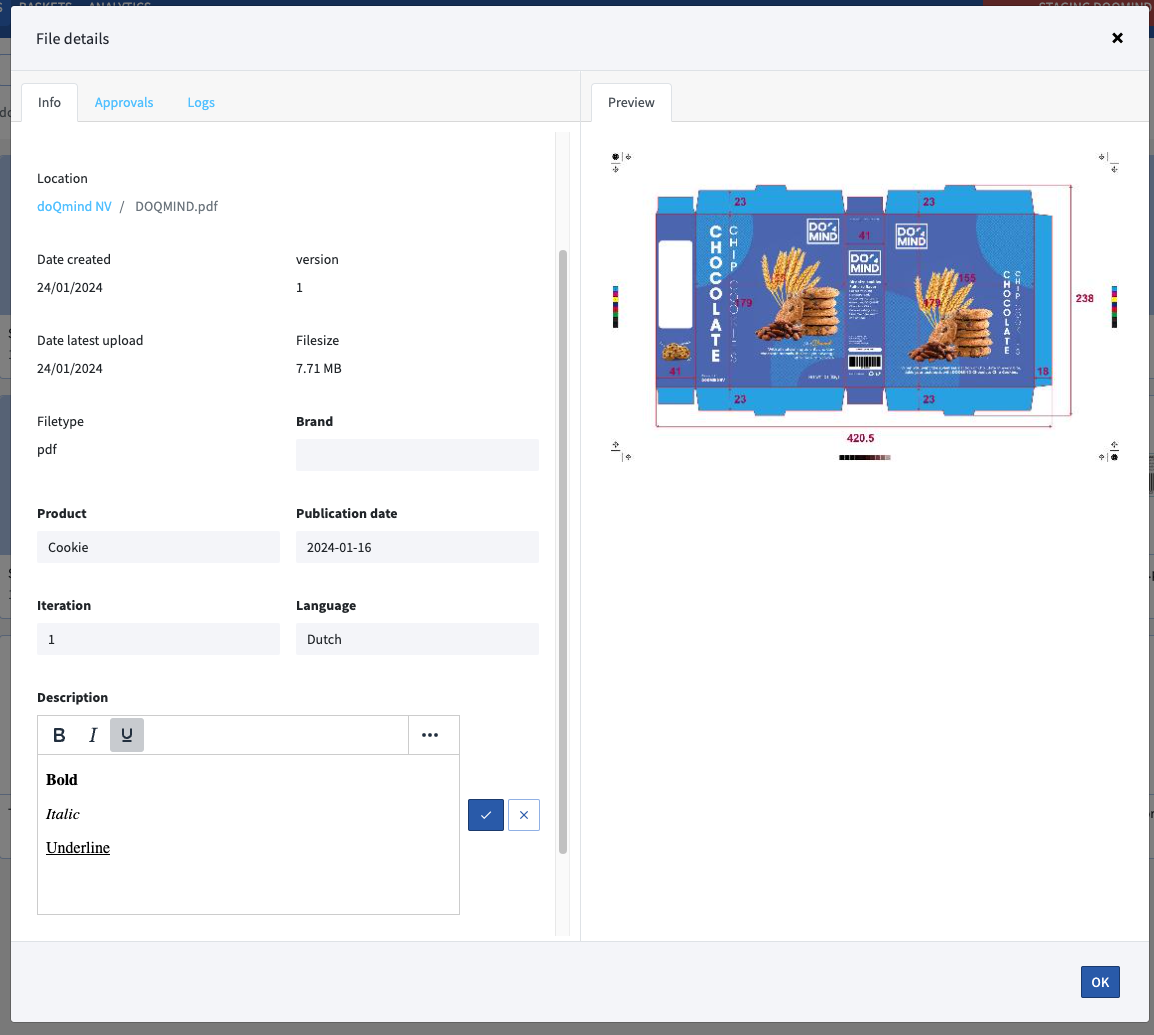Open the Language field showing Dutch
This screenshot has width=1154, height=1035.
click(x=417, y=639)
